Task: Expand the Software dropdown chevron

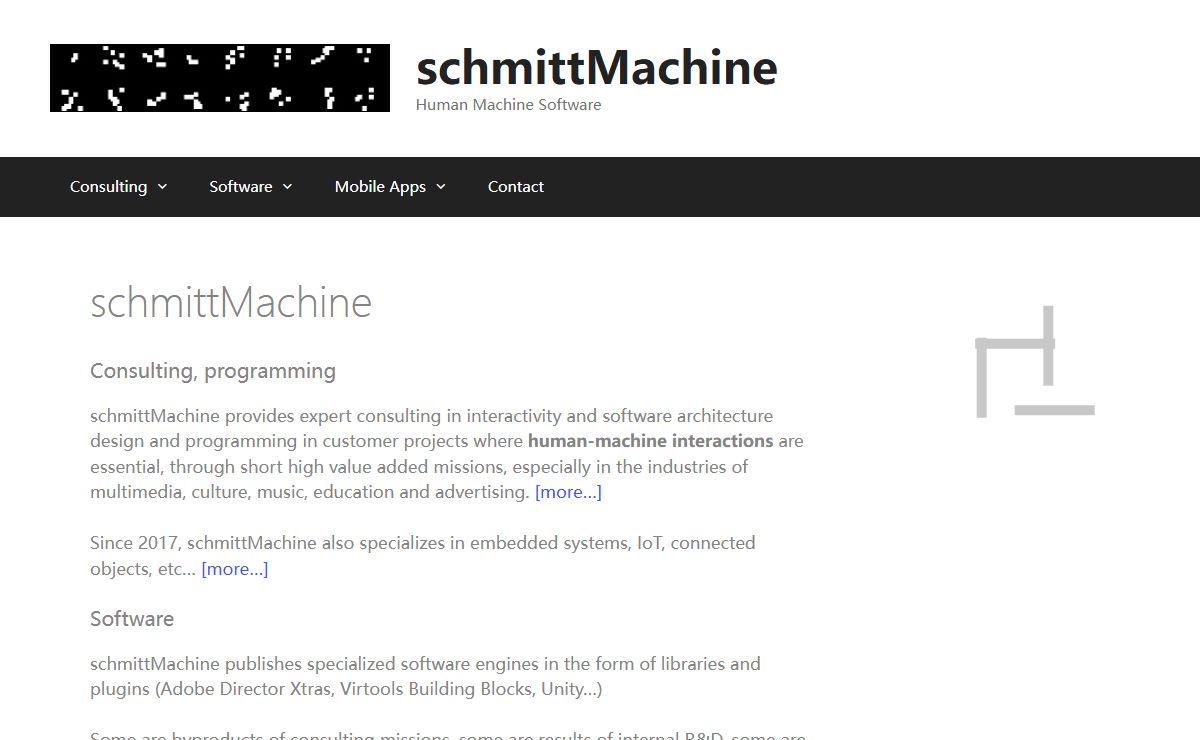Action: 288,187
